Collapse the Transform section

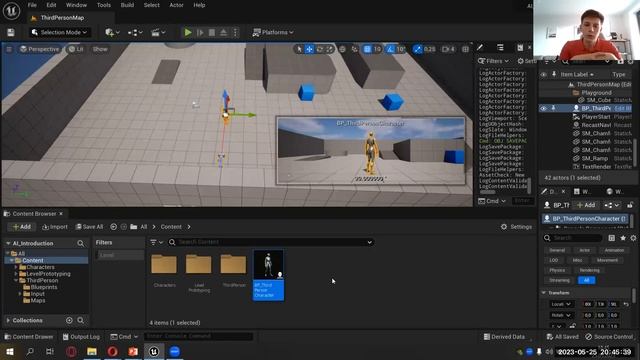544,293
